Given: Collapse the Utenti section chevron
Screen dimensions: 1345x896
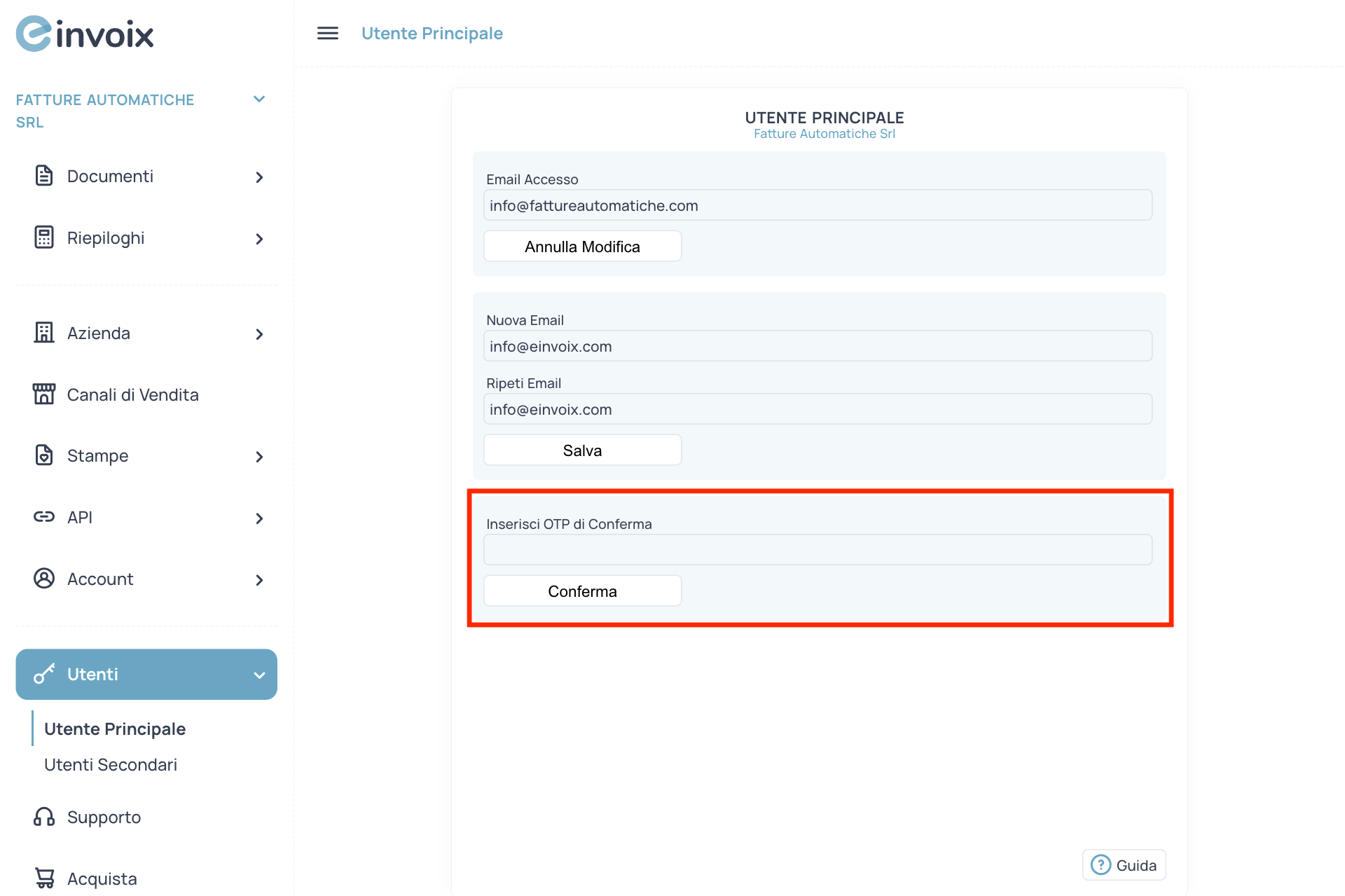Looking at the screenshot, I should [x=259, y=675].
